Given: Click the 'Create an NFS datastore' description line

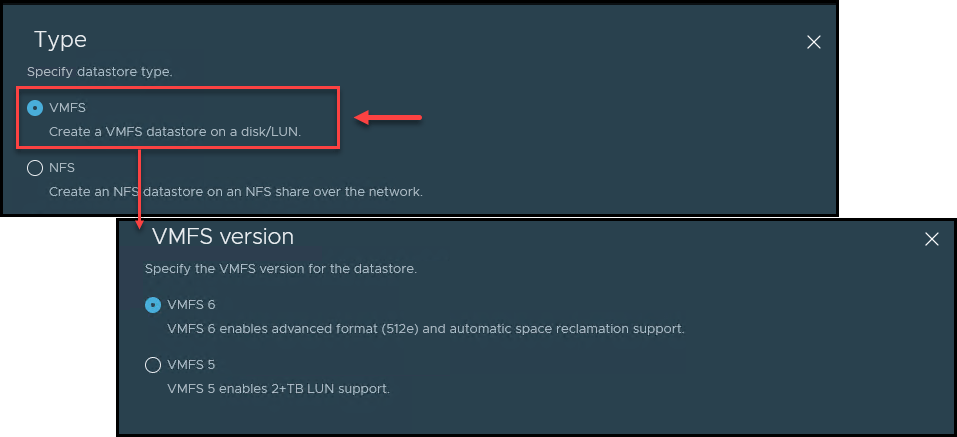Looking at the screenshot, I should click(235, 192).
